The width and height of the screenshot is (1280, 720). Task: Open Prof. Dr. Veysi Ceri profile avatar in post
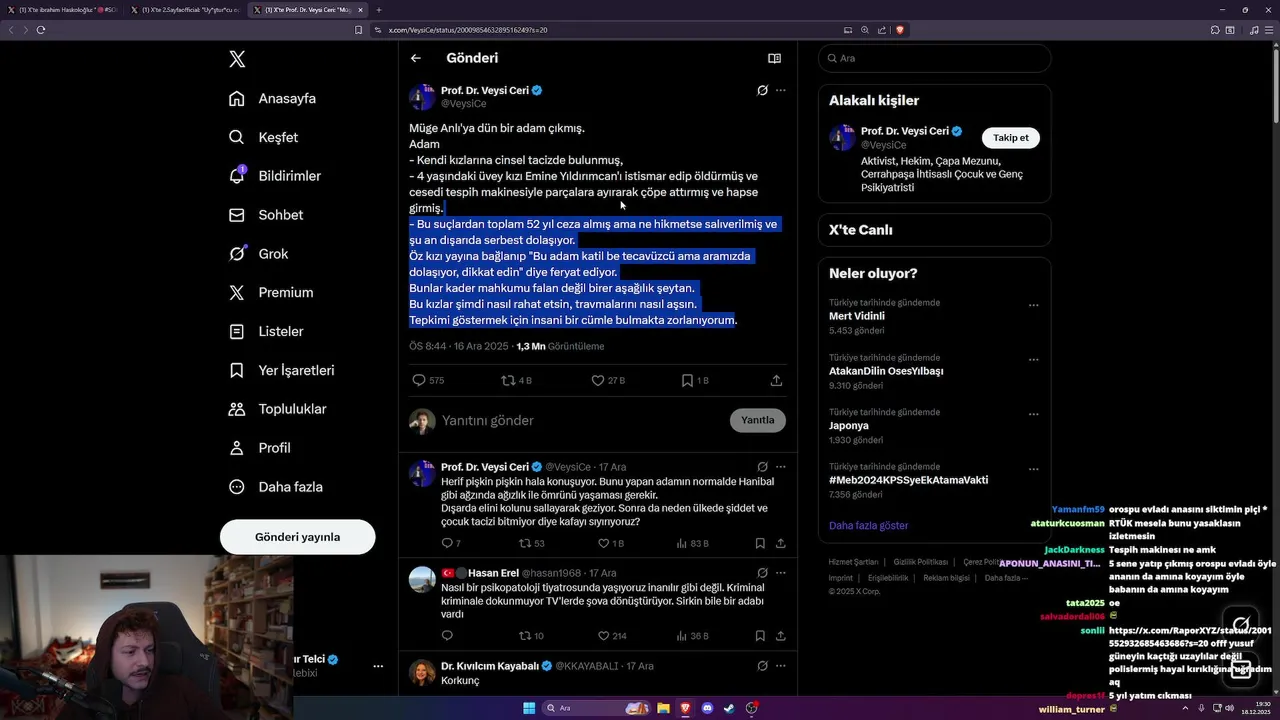pyautogui.click(x=422, y=97)
